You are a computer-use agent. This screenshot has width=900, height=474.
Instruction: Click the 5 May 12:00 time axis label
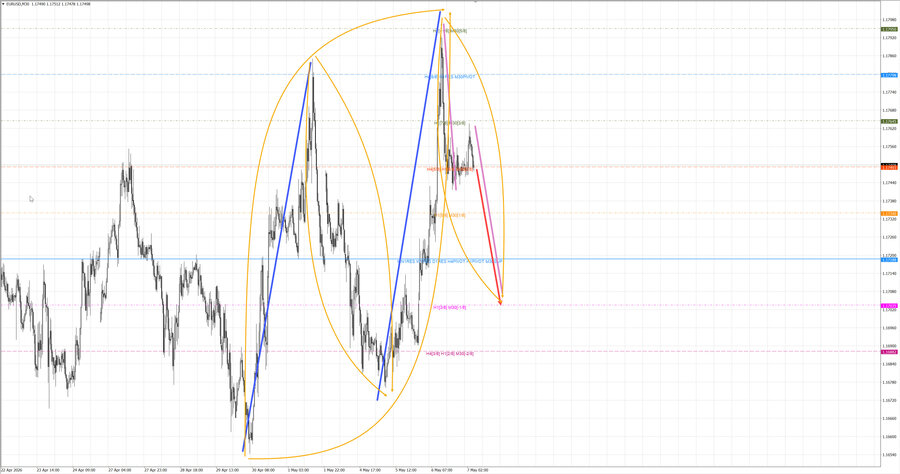pyautogui.click(x=406, y=470)
